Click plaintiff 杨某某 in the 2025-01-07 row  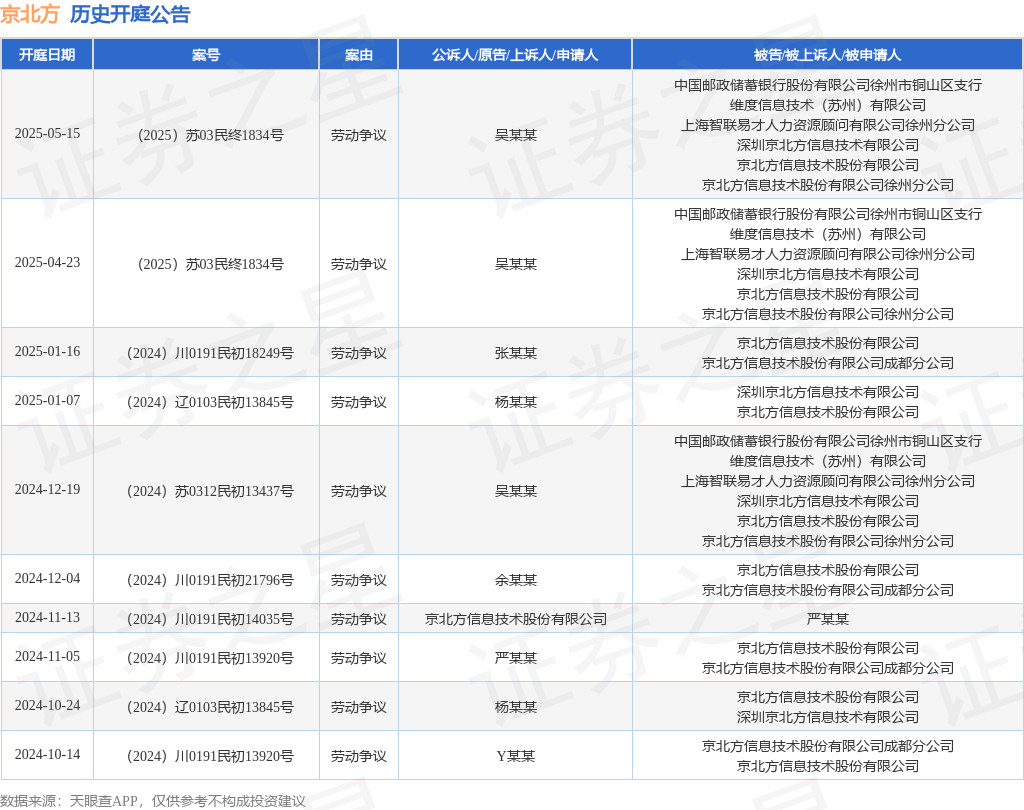coord(515,402)
